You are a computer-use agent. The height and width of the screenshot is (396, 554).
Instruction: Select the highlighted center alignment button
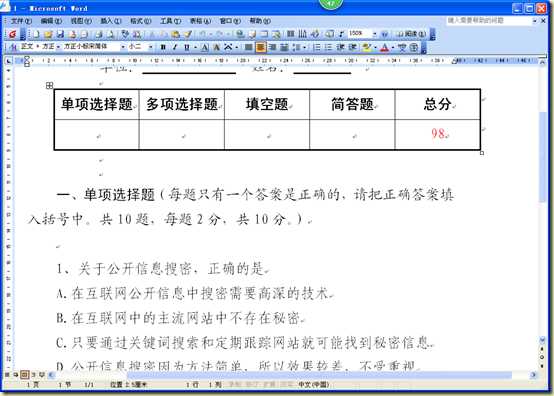261,47
